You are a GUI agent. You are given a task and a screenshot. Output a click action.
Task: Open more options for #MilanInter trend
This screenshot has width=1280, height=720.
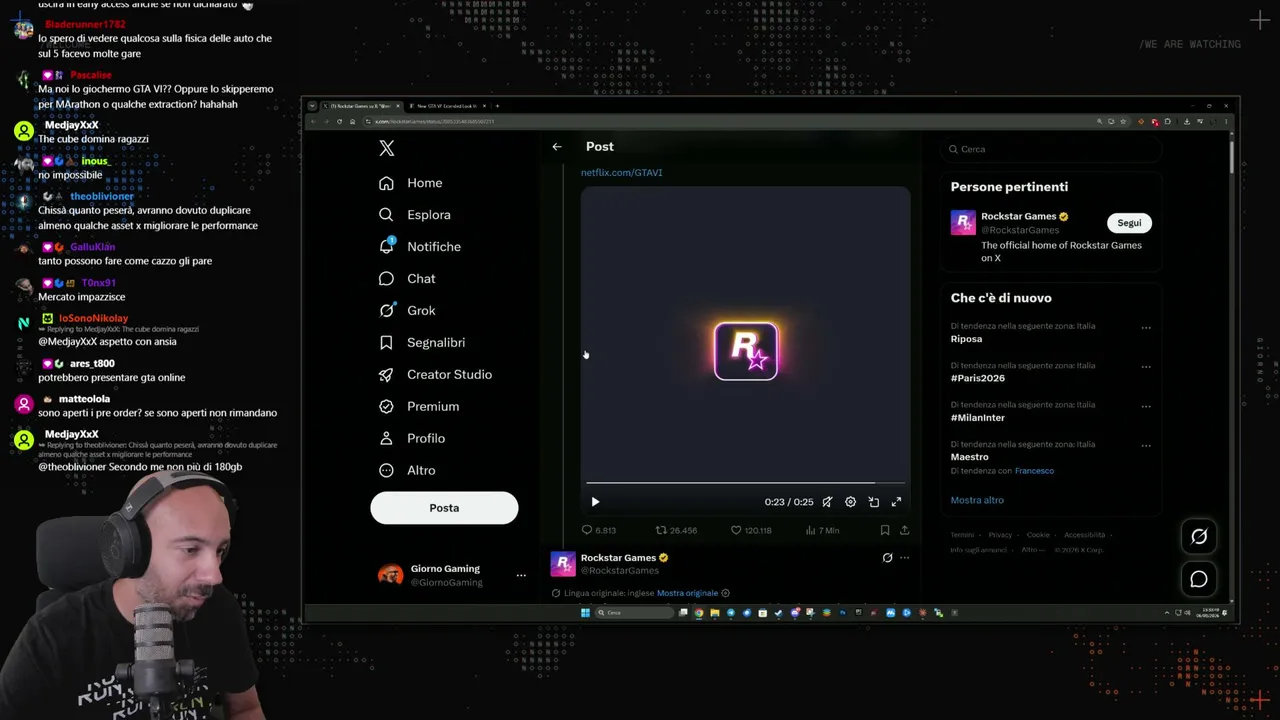(x=1146, y=406)
